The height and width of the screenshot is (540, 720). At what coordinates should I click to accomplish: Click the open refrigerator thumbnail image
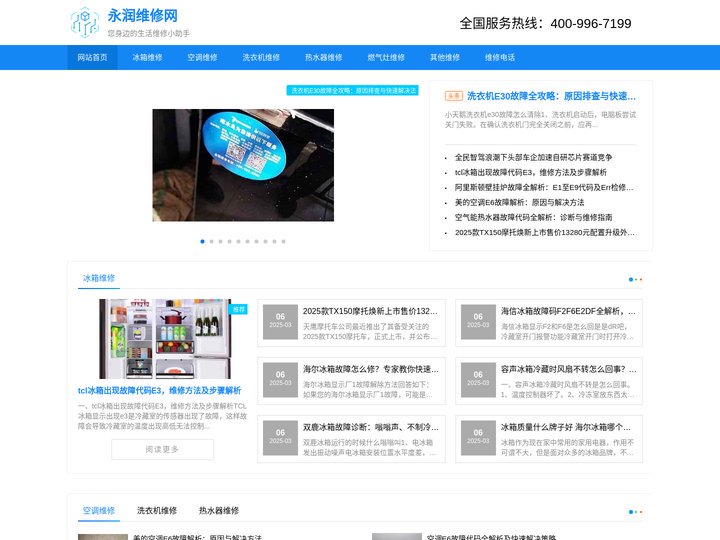click(165, 338)
